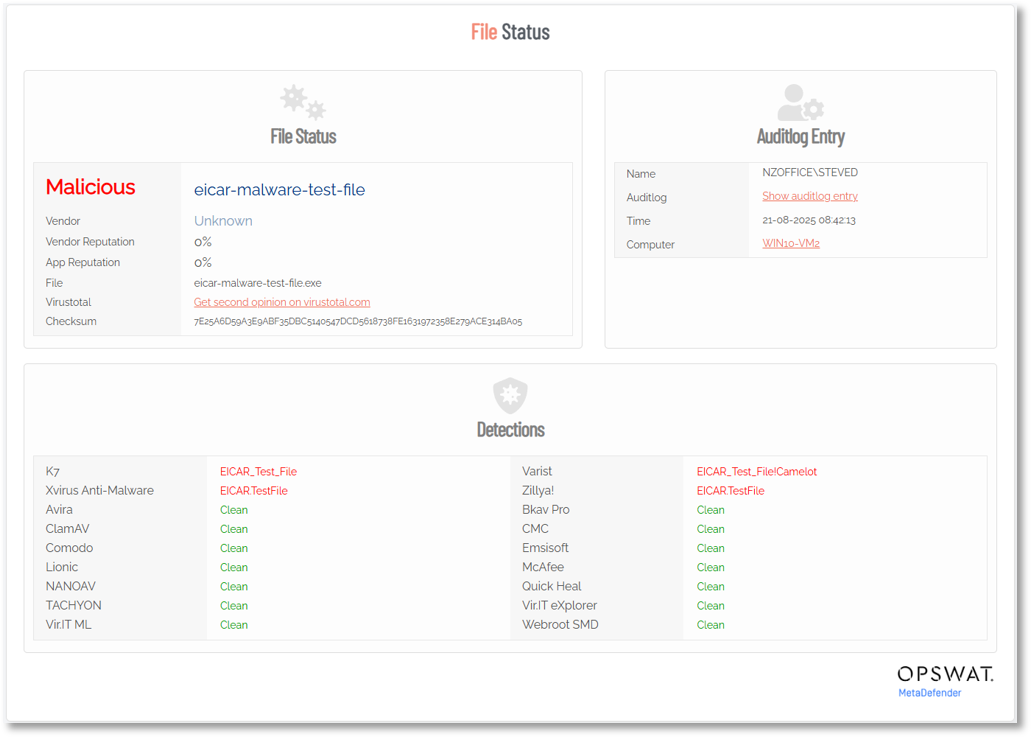This screenshot has width=1031, height=737.
Task: Click the 'Auditlog Entry' panel heading
Action: [801, 137]
